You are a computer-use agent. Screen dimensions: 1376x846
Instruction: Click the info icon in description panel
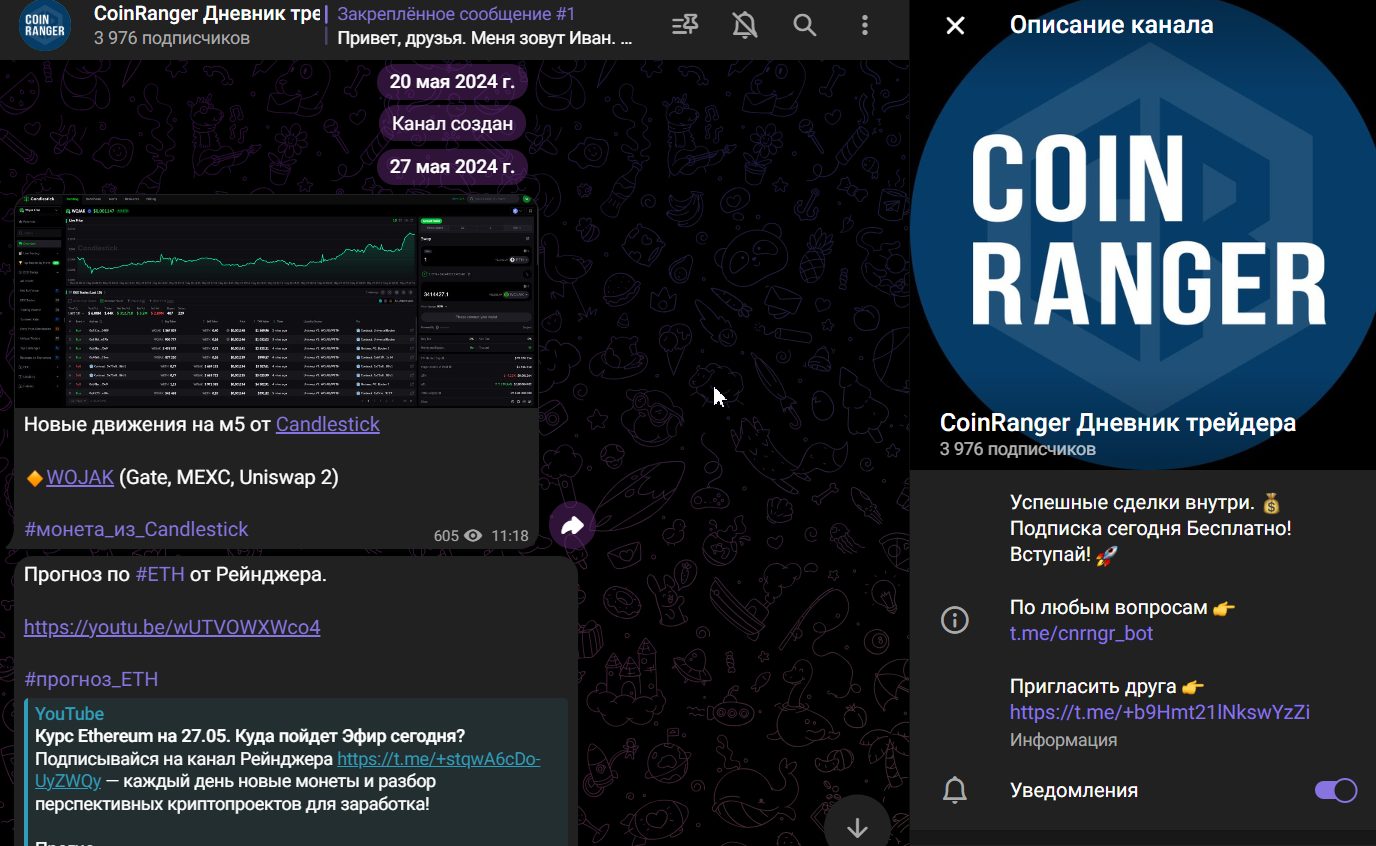(x=955, y=620)
